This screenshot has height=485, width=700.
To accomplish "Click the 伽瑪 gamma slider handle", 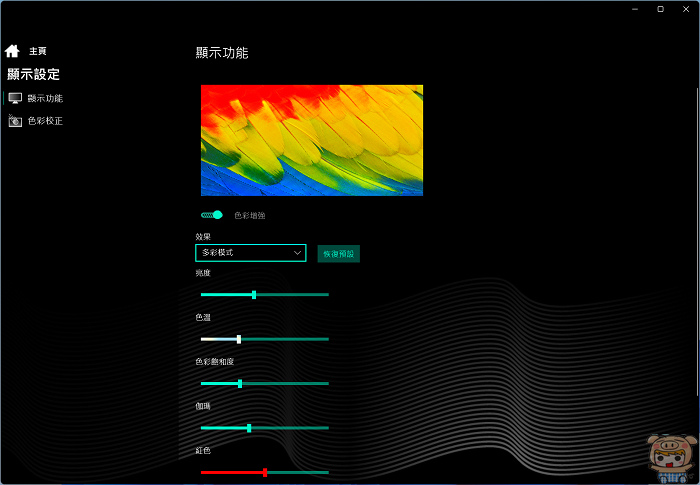I will pos(249,428).
